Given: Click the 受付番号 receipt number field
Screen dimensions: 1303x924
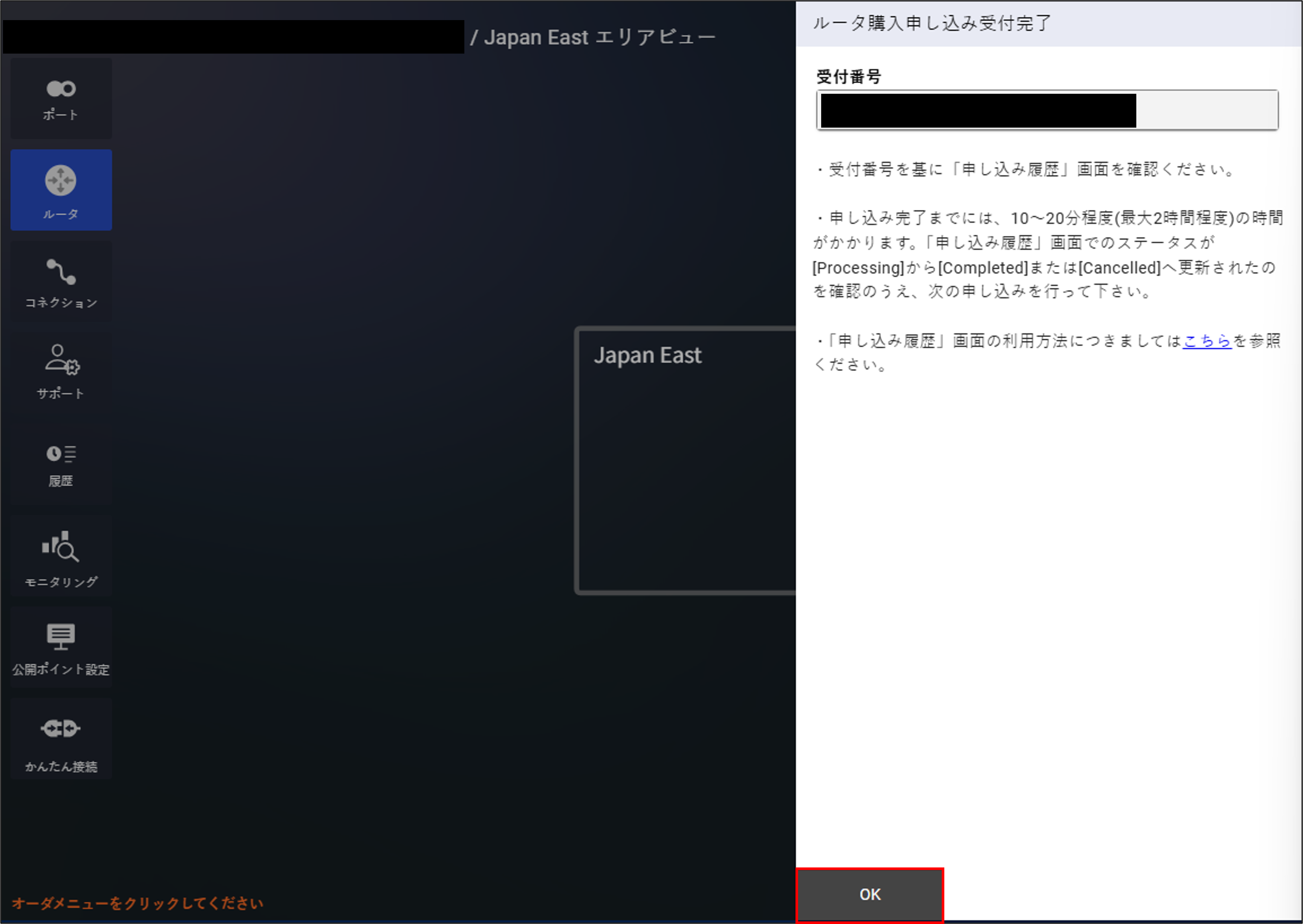Looking at the screenshot, I should pos(1047,110).
